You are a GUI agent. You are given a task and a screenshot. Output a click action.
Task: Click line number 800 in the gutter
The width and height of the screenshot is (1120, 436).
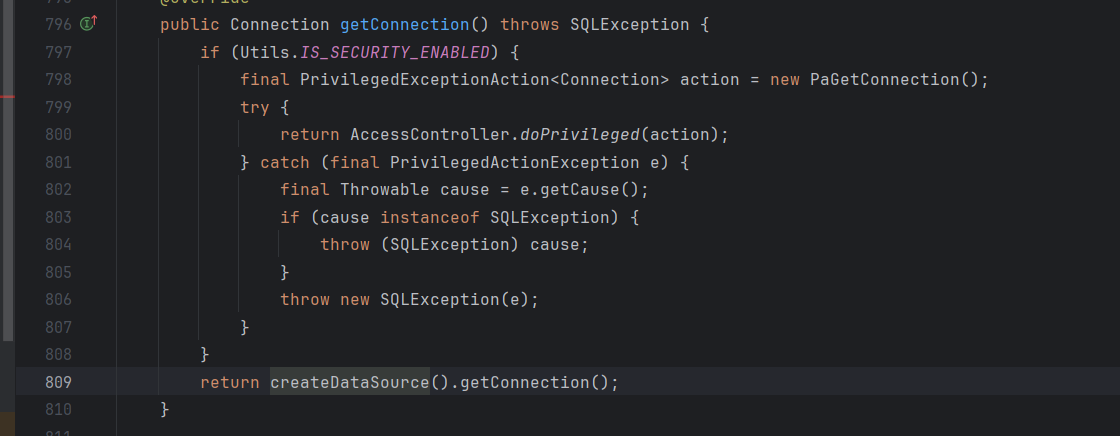point(58,134)
